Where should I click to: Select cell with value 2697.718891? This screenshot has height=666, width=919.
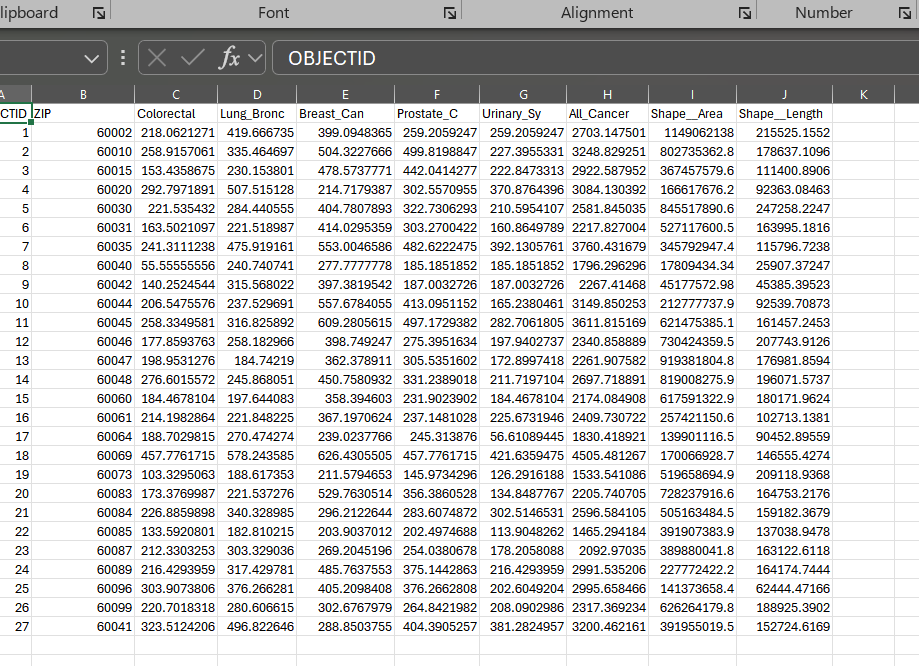607,379
